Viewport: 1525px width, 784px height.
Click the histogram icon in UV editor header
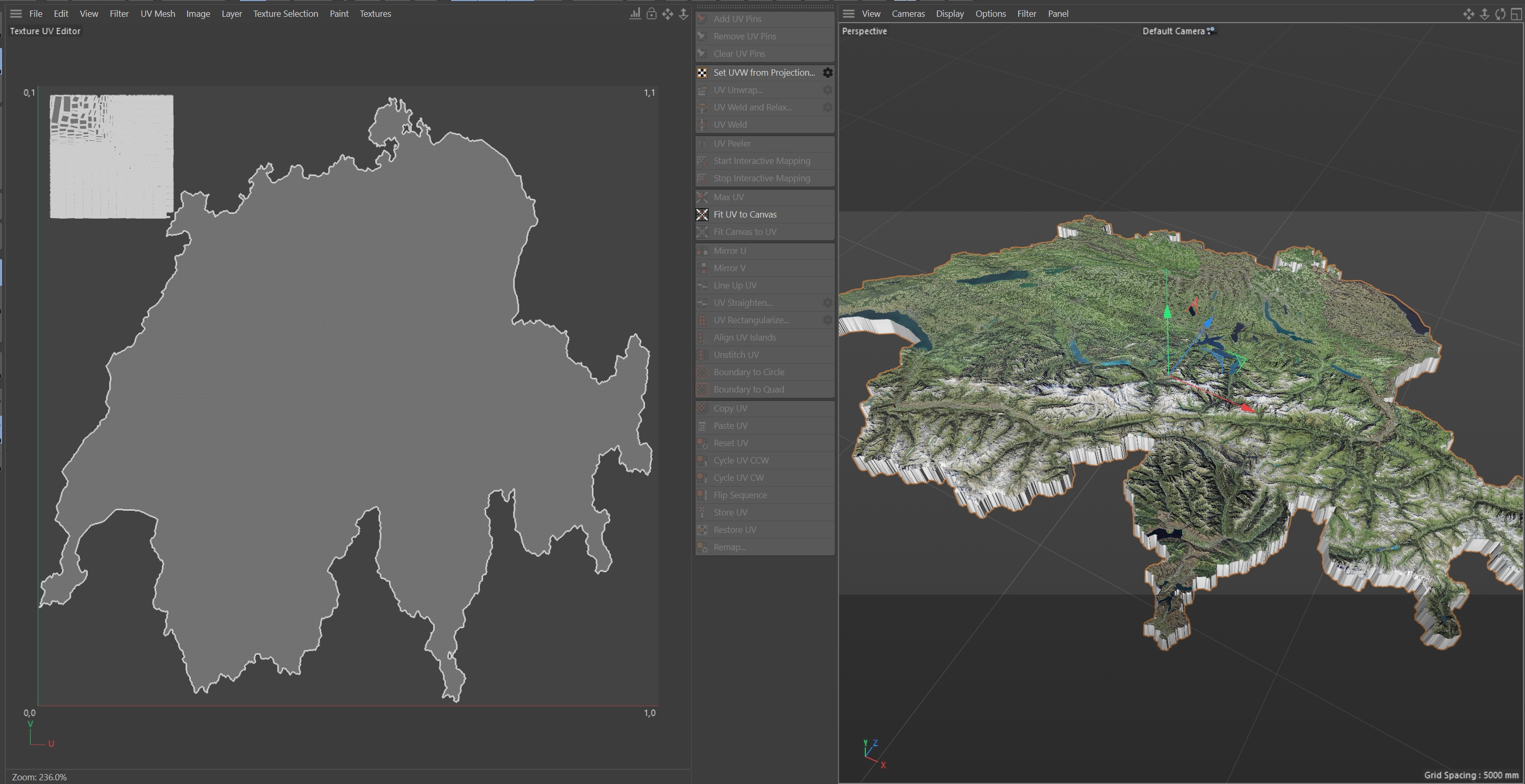pyautogui.click(x=634, y=14)
